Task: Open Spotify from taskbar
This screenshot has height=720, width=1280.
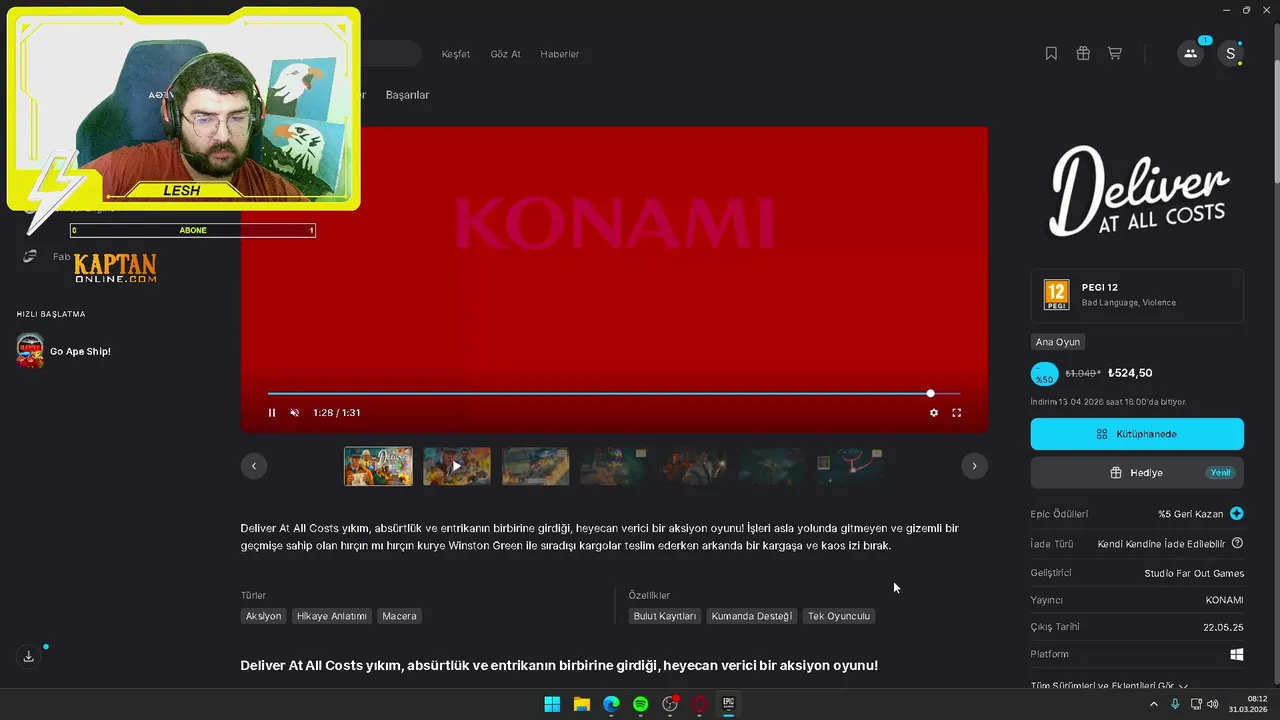Action: (641, 704)
